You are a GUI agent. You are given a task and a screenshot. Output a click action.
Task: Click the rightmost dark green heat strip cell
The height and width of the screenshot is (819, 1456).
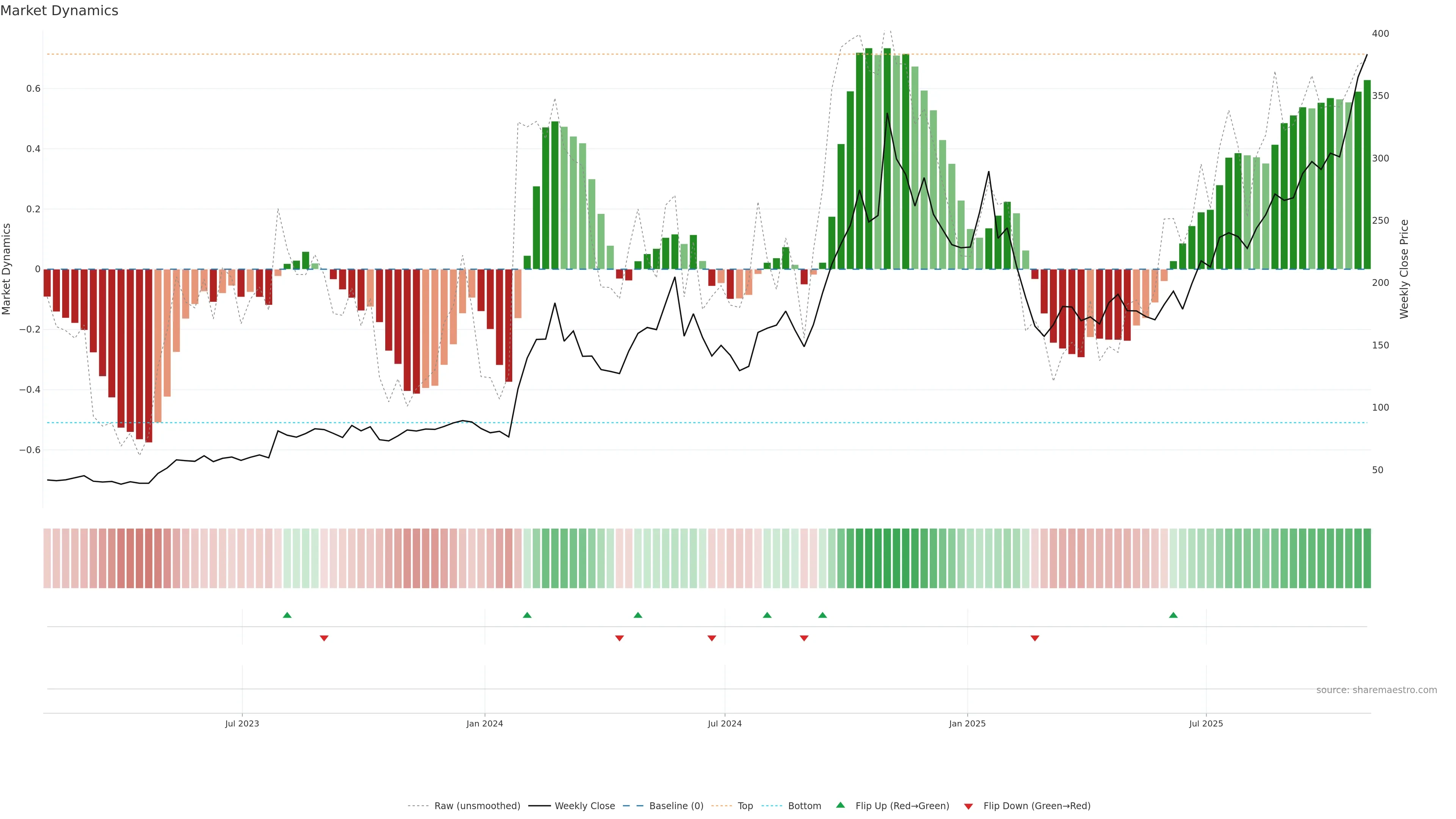[1367, 559]
